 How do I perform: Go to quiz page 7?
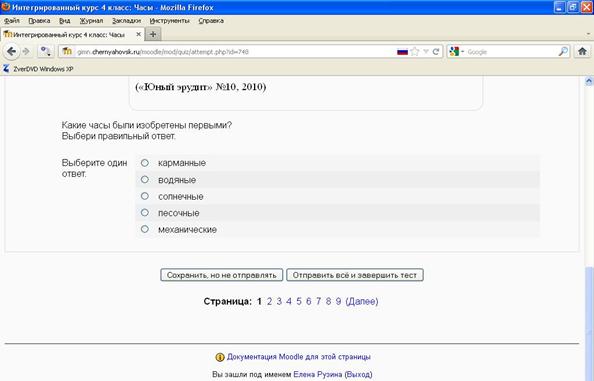(x=319, y=301)
